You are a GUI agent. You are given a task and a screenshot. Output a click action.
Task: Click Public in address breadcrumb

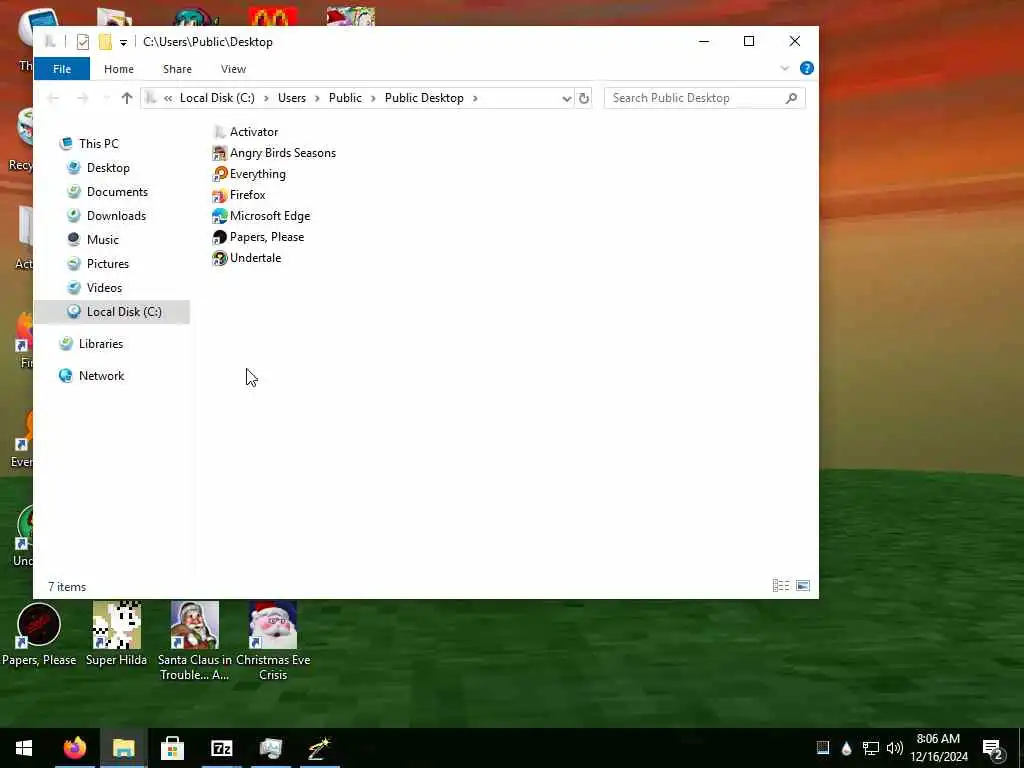pos(345,98)
